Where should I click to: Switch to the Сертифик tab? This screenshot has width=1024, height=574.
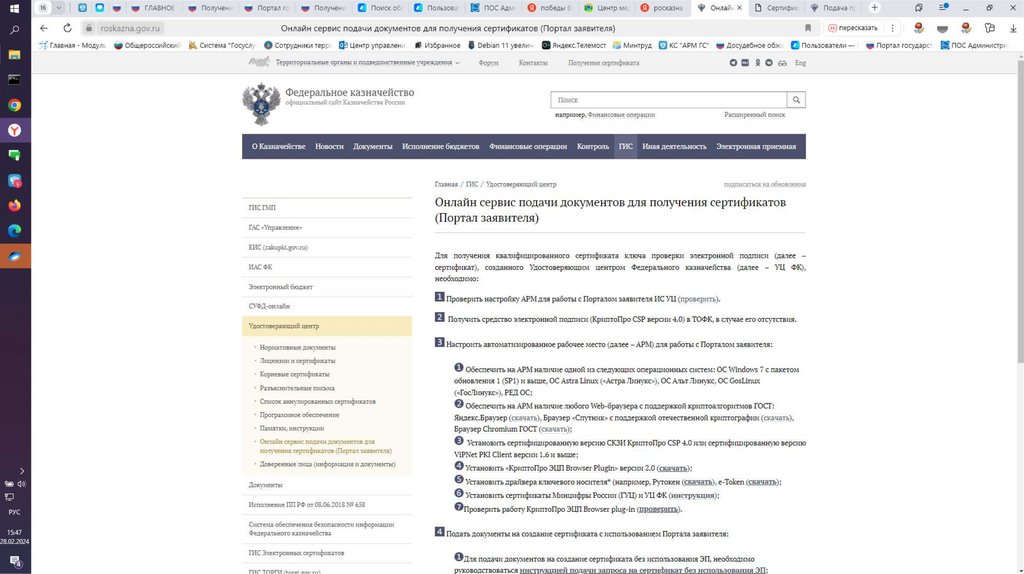[776, 8]
